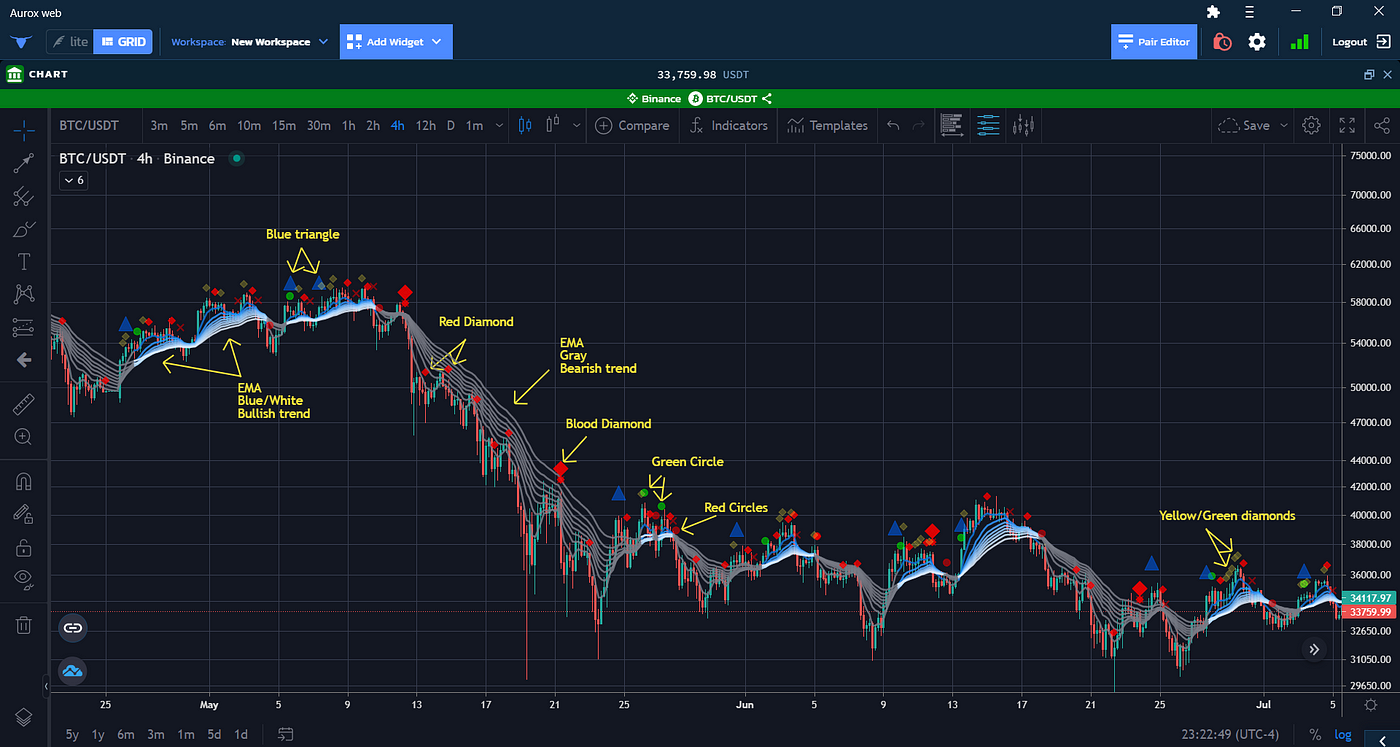Image resolution: width=1400 pixels, height=747 pixels.
Task: Open chart Templates
Action: (x=827, y=126)
